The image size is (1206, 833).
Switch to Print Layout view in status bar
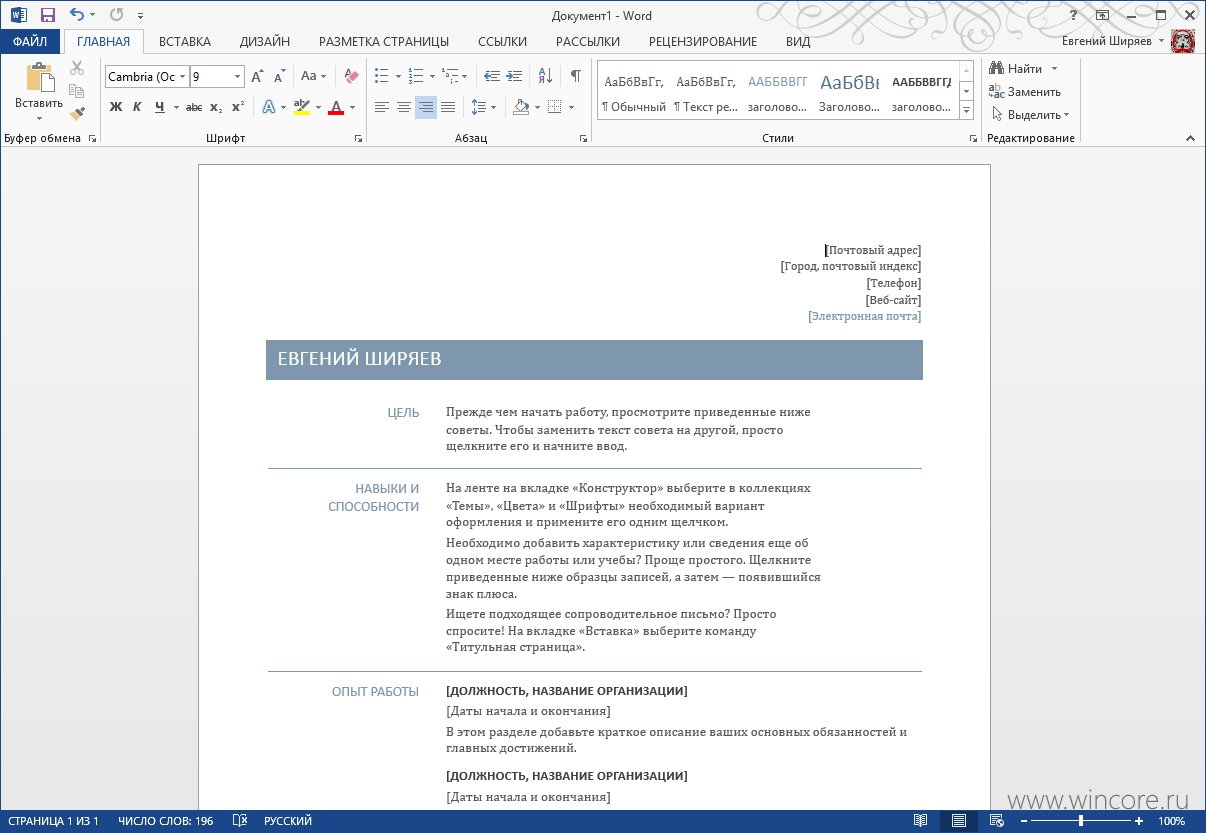tap(959, 821)
